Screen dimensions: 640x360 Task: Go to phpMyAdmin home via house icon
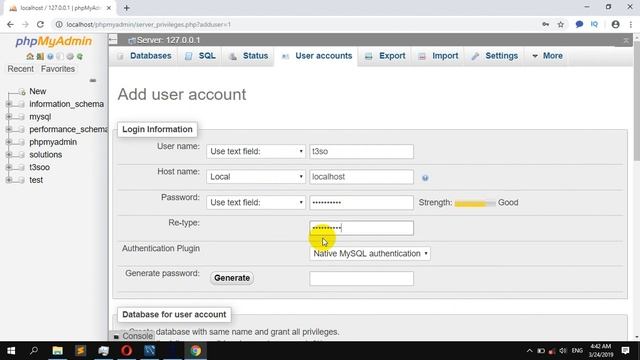coord(30,56)
